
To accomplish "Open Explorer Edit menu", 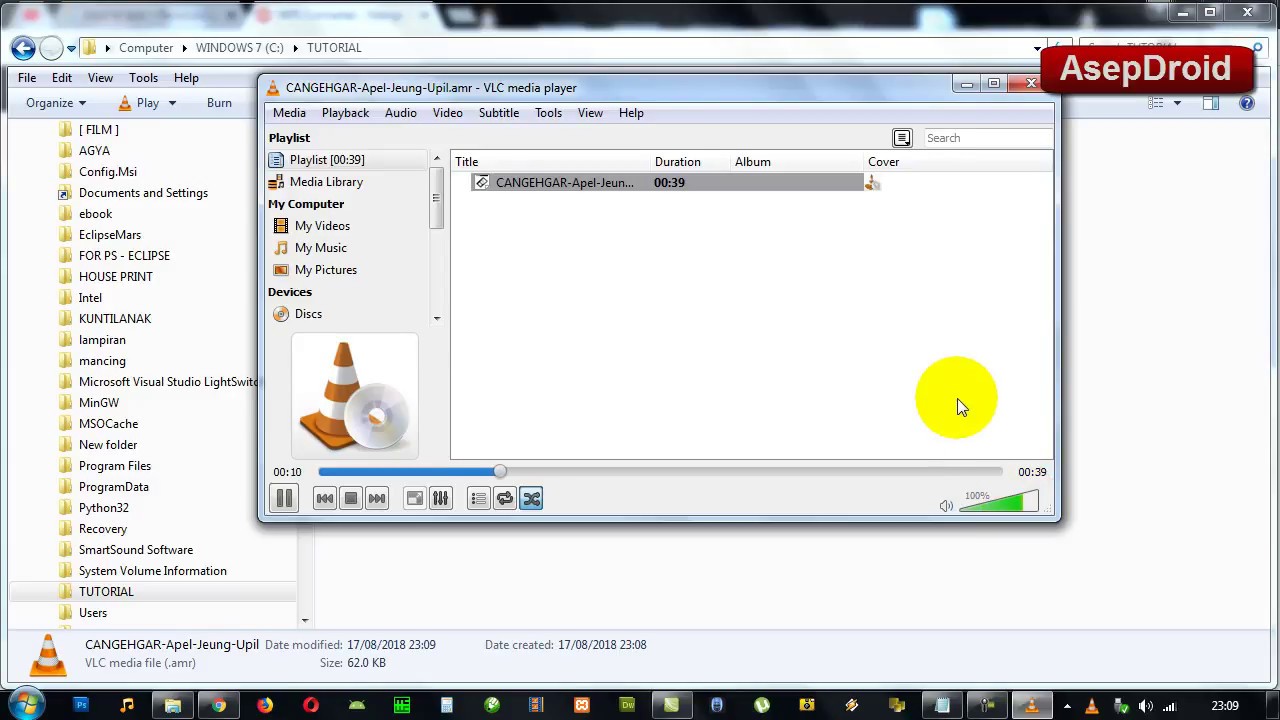I will (x=62, y=78).
